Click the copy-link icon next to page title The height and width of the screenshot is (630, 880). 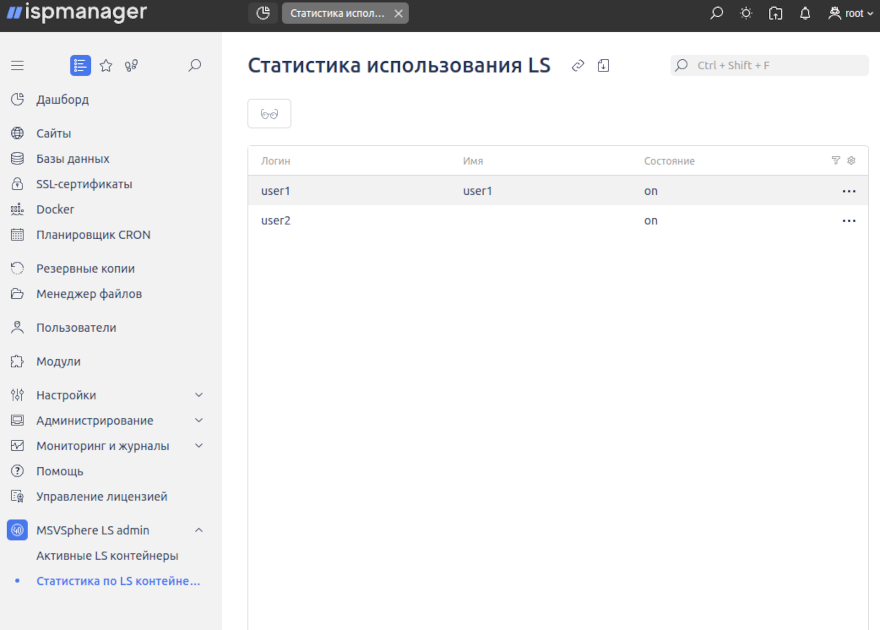coord(577,65)
